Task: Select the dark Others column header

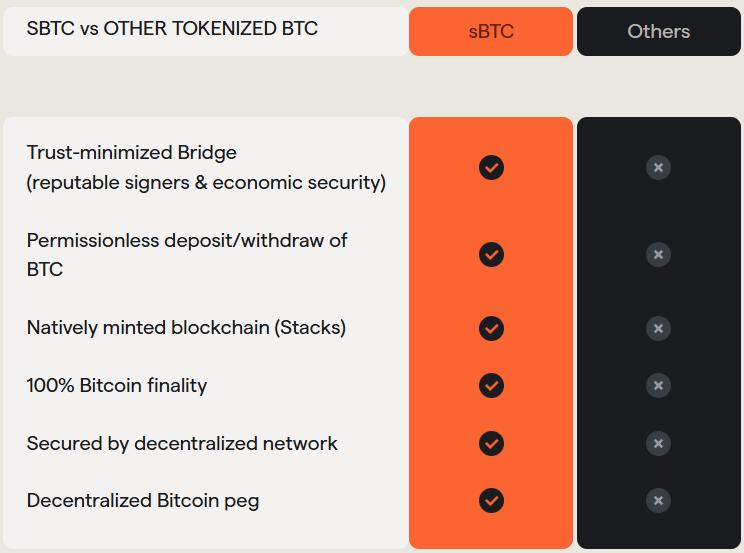Action: (659, 31)
